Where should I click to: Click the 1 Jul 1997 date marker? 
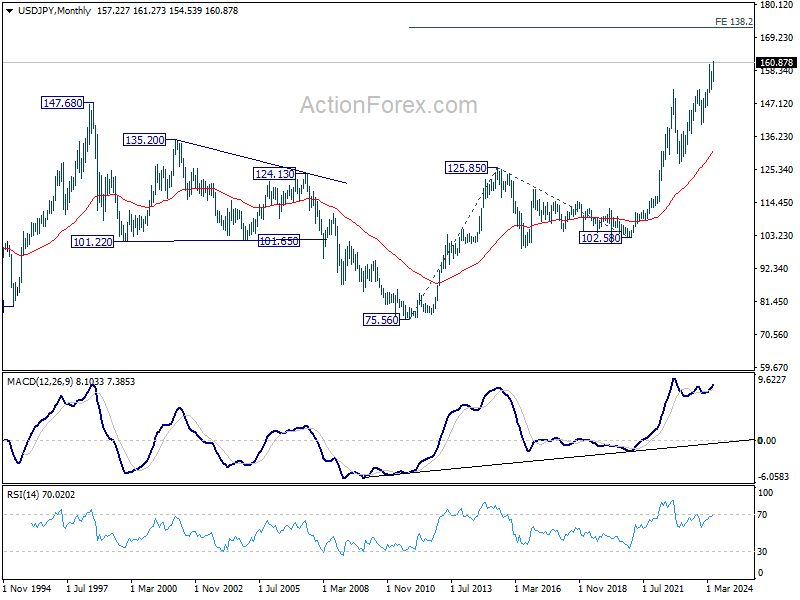click(87, 588)
